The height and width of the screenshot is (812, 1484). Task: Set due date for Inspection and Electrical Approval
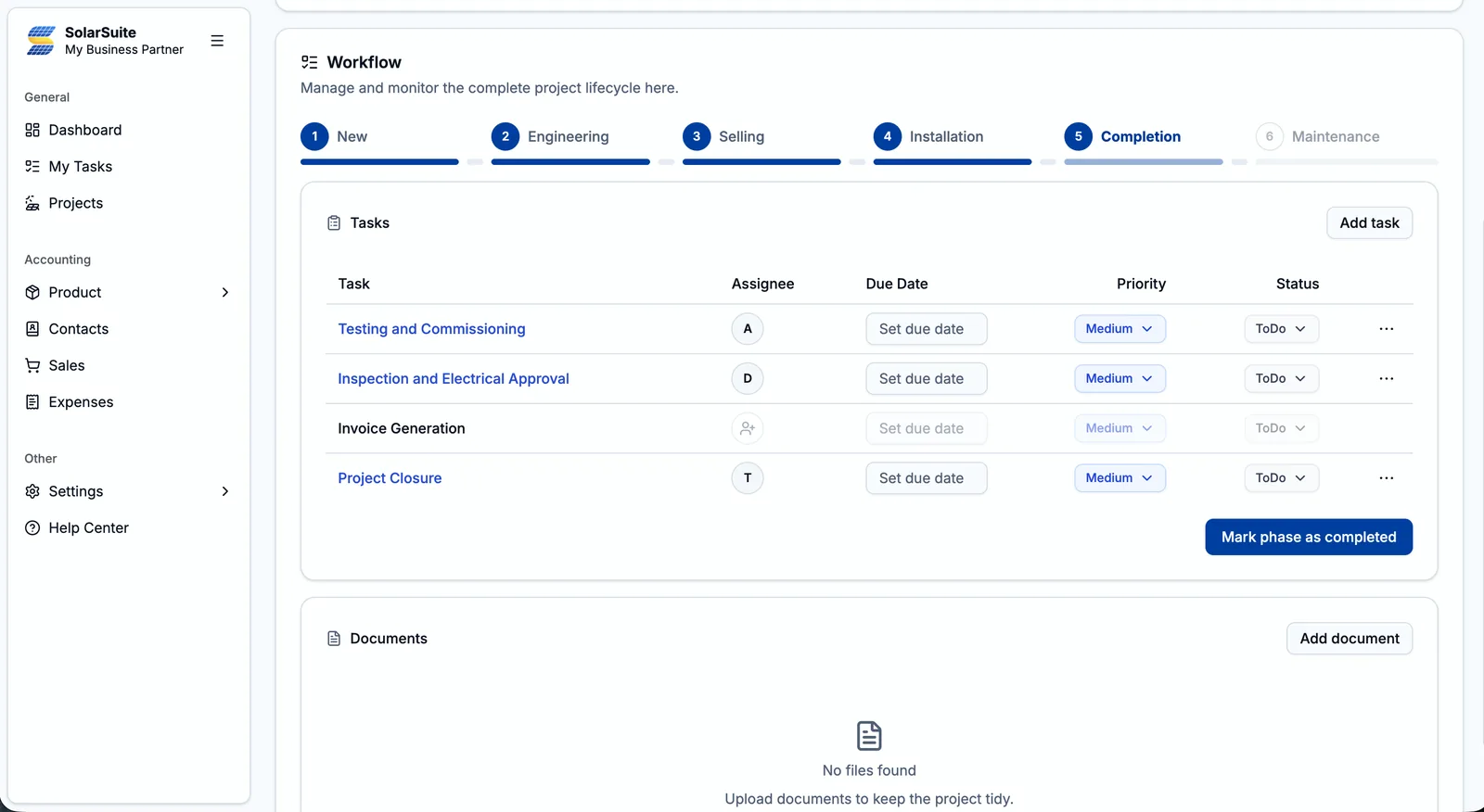[927, 378]
